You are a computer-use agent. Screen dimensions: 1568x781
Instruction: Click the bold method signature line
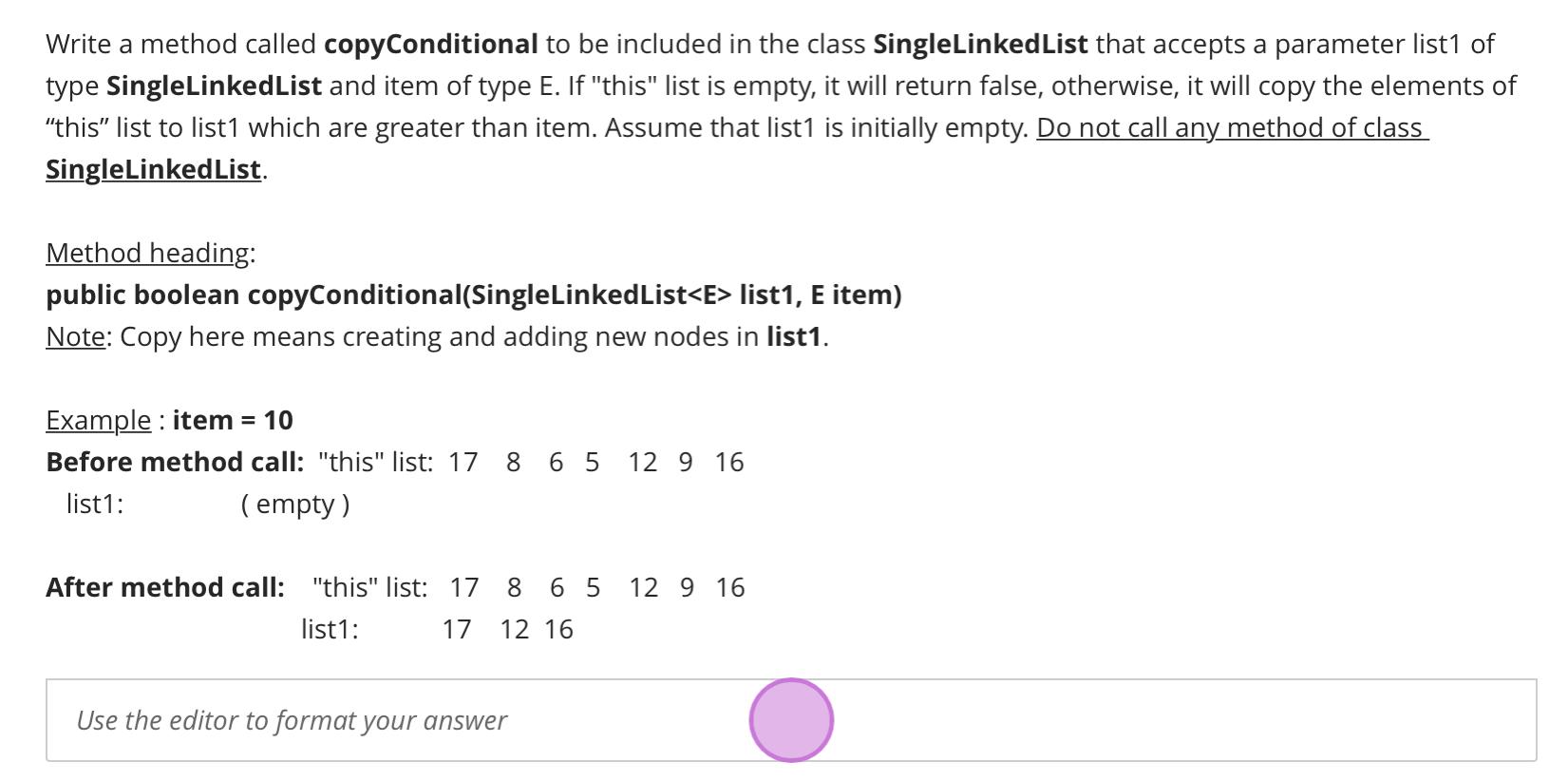(x=474, y=295)
